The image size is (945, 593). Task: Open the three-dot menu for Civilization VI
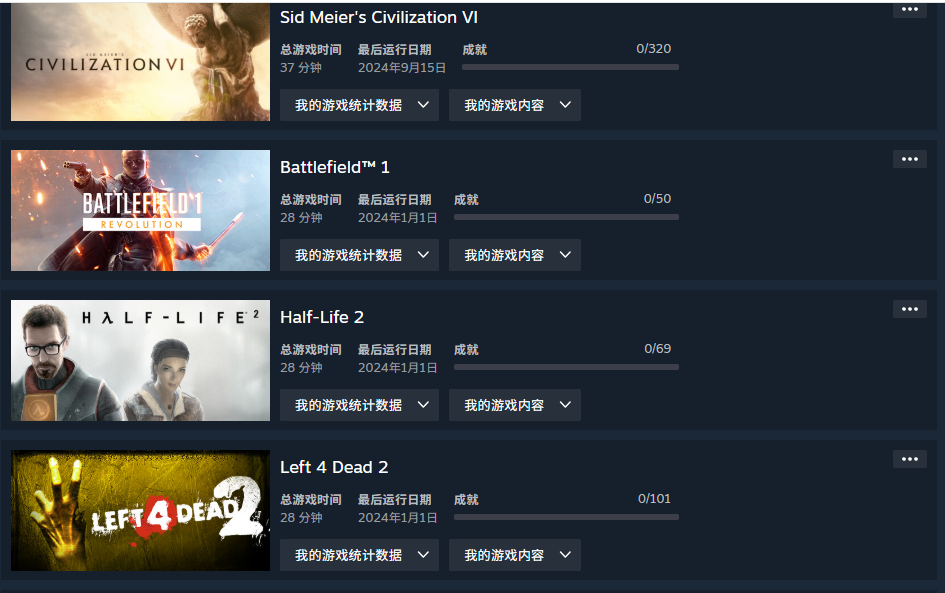909,10
